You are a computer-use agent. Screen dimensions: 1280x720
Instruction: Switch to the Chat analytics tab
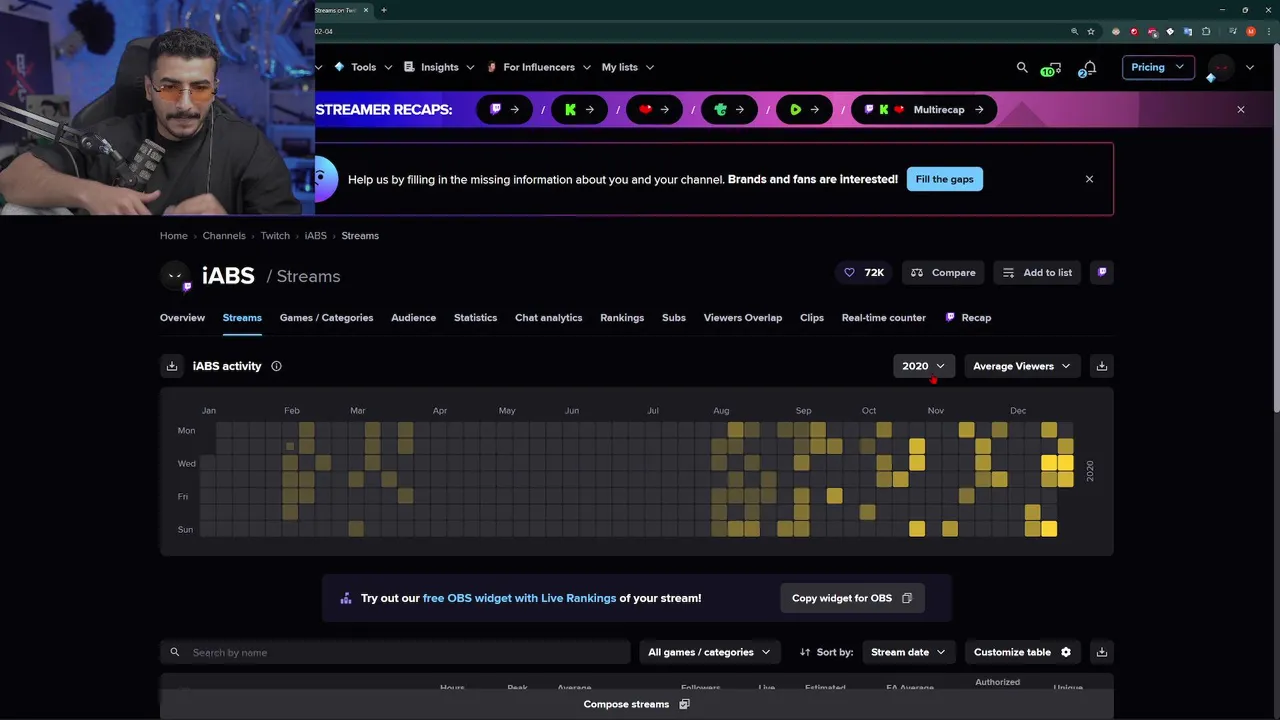tap(548, 318)
